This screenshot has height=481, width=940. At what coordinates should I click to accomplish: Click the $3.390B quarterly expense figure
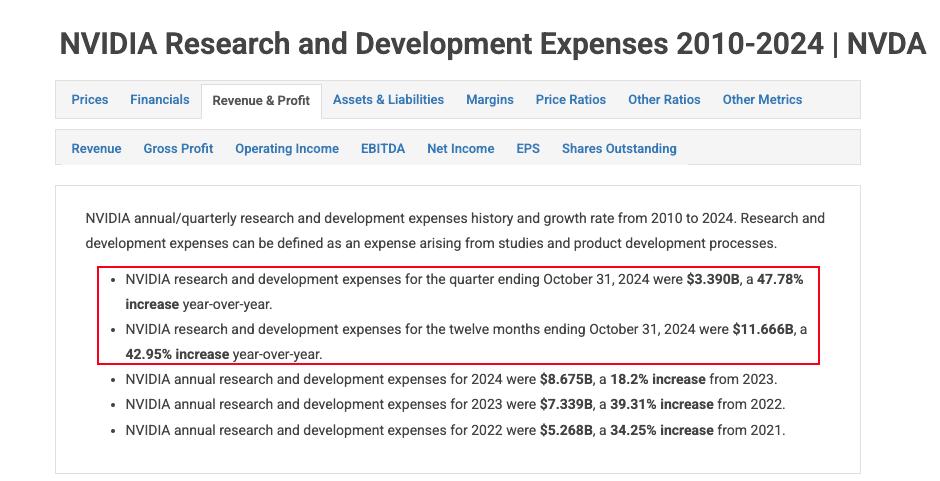[x=712, y=279]
